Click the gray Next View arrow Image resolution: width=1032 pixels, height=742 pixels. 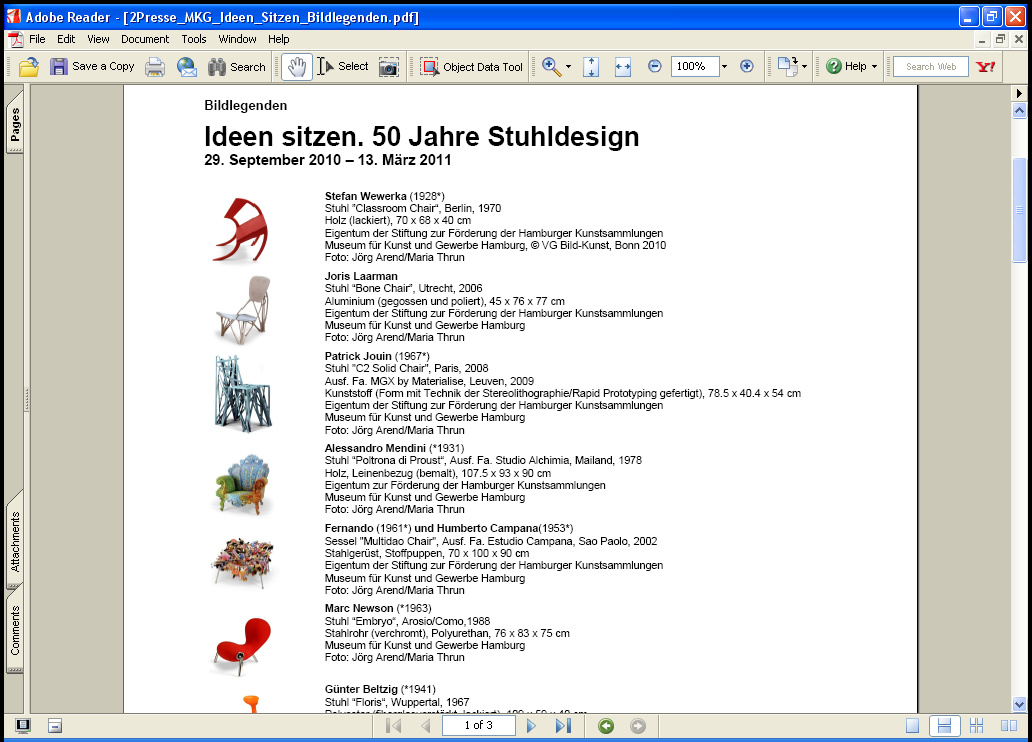[x=638, y=726]
